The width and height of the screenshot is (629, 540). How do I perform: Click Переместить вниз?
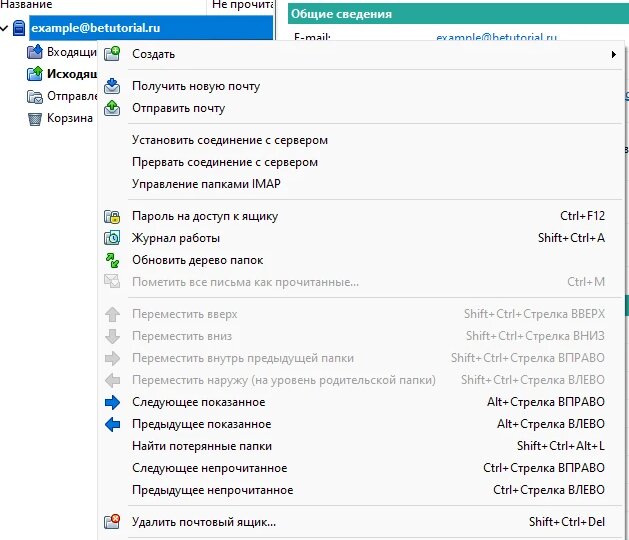point(361,336)
